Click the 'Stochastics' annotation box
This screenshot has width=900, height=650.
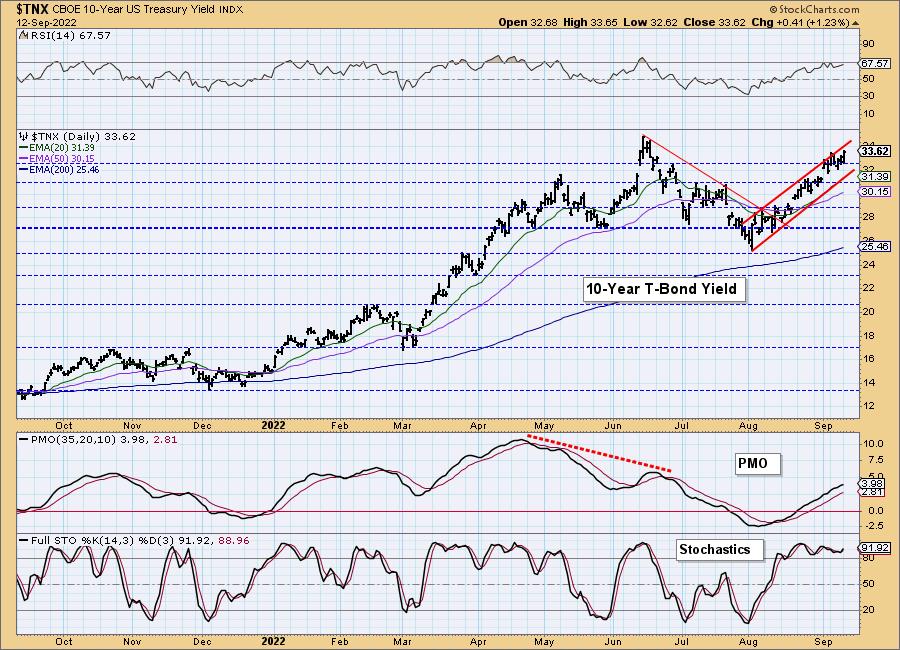pos(720,550)
